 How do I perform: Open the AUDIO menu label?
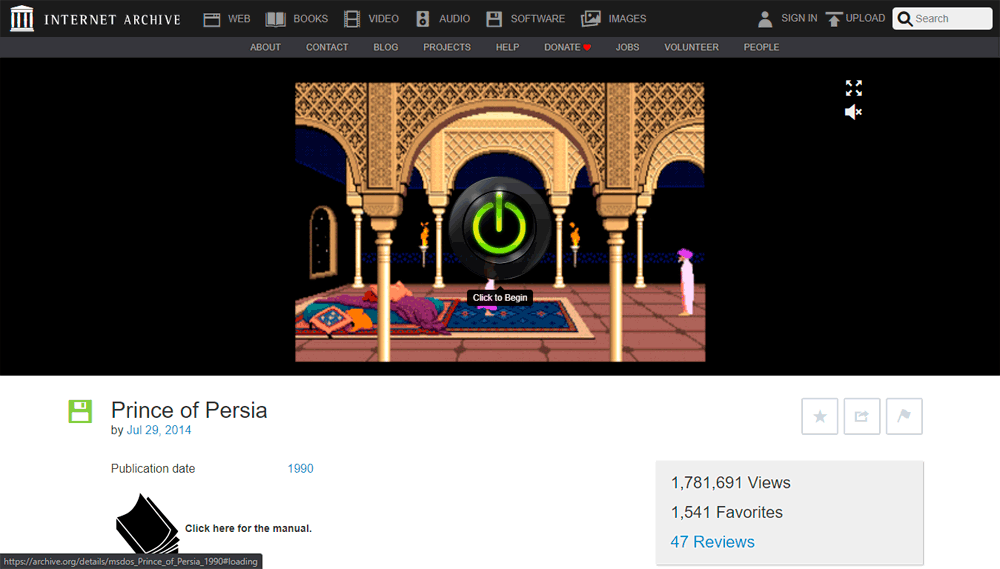tap(454, 19)
